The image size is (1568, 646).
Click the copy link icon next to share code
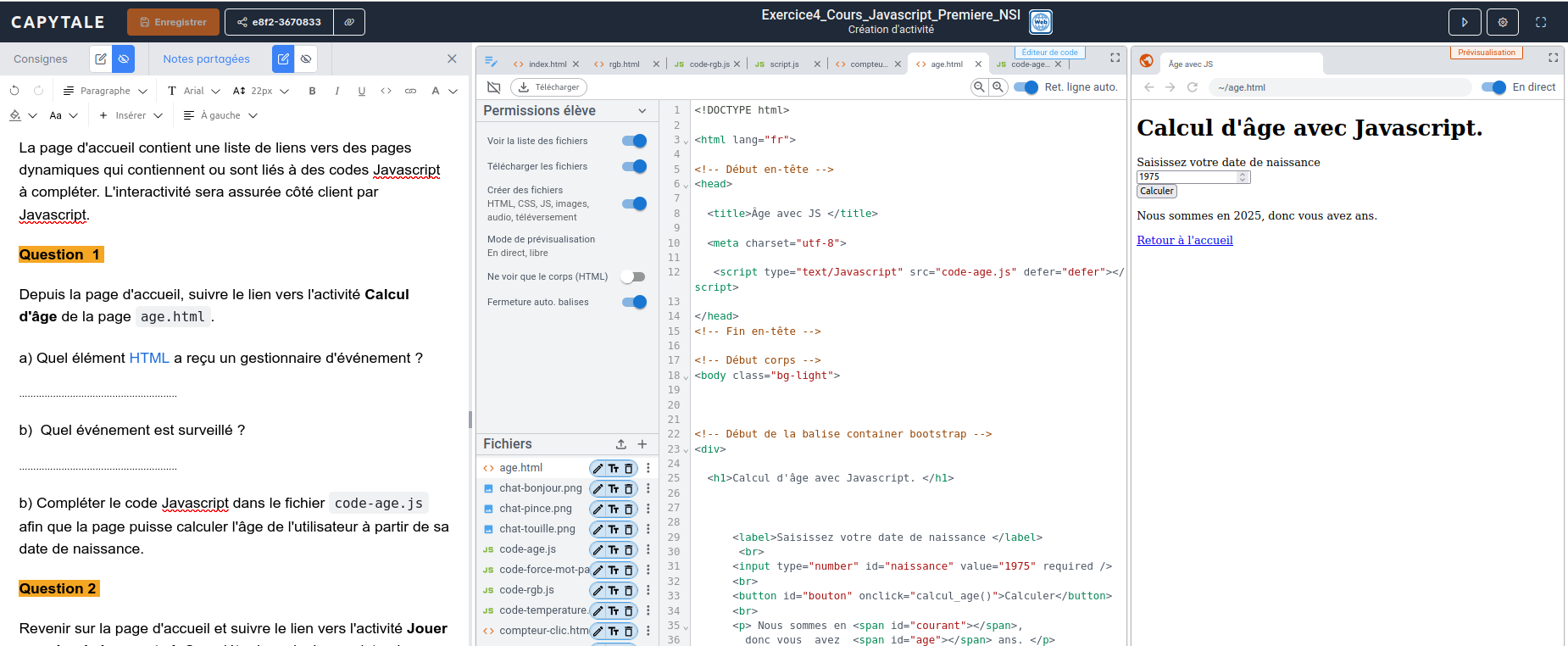click(349, 22)
